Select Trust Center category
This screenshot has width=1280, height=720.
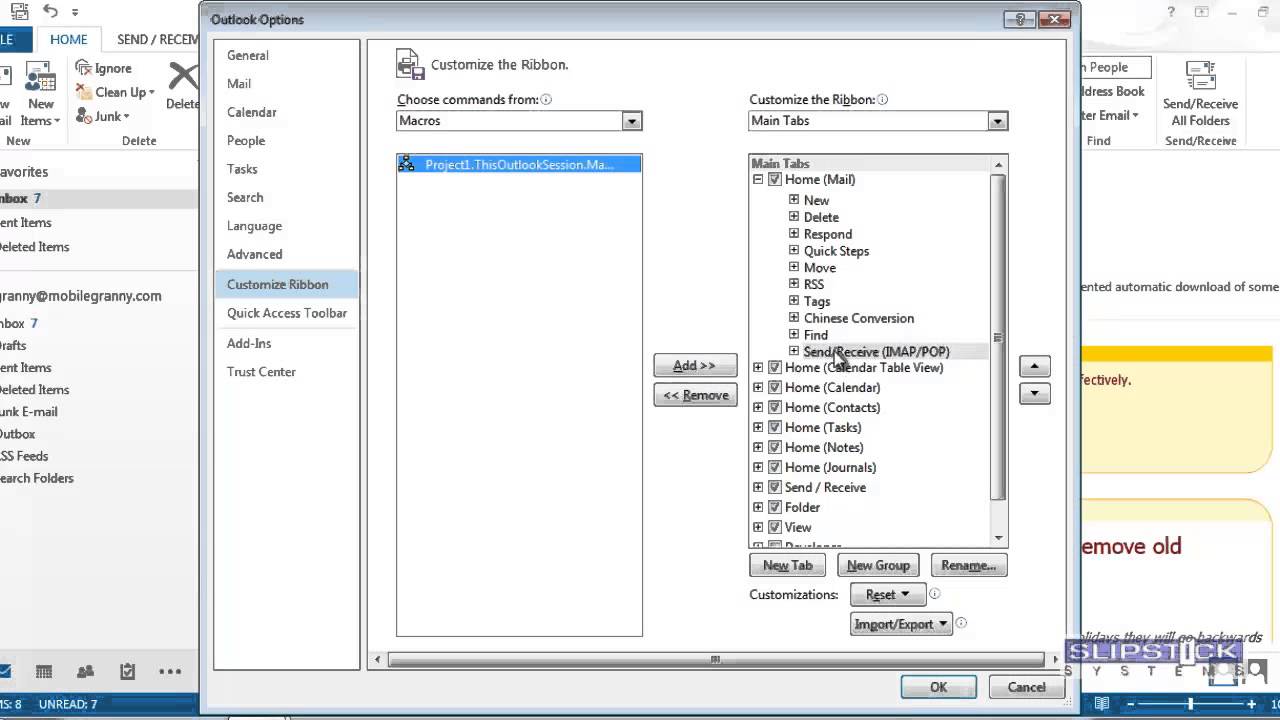point(261,372)
